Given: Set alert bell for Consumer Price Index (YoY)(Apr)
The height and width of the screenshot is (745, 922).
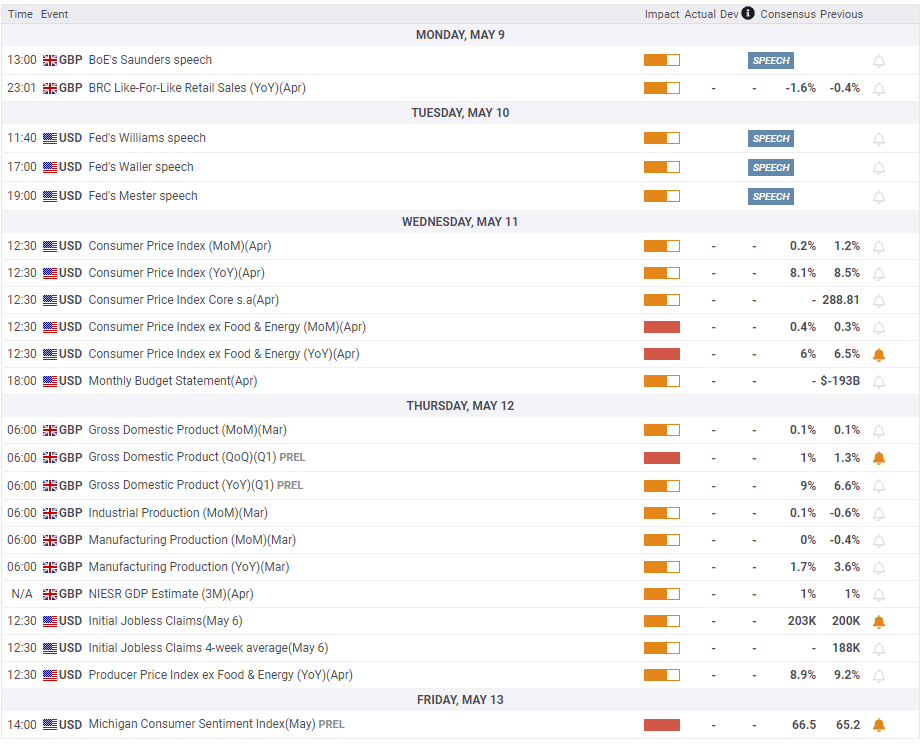Looking at the screenshot, I should 878,274.
